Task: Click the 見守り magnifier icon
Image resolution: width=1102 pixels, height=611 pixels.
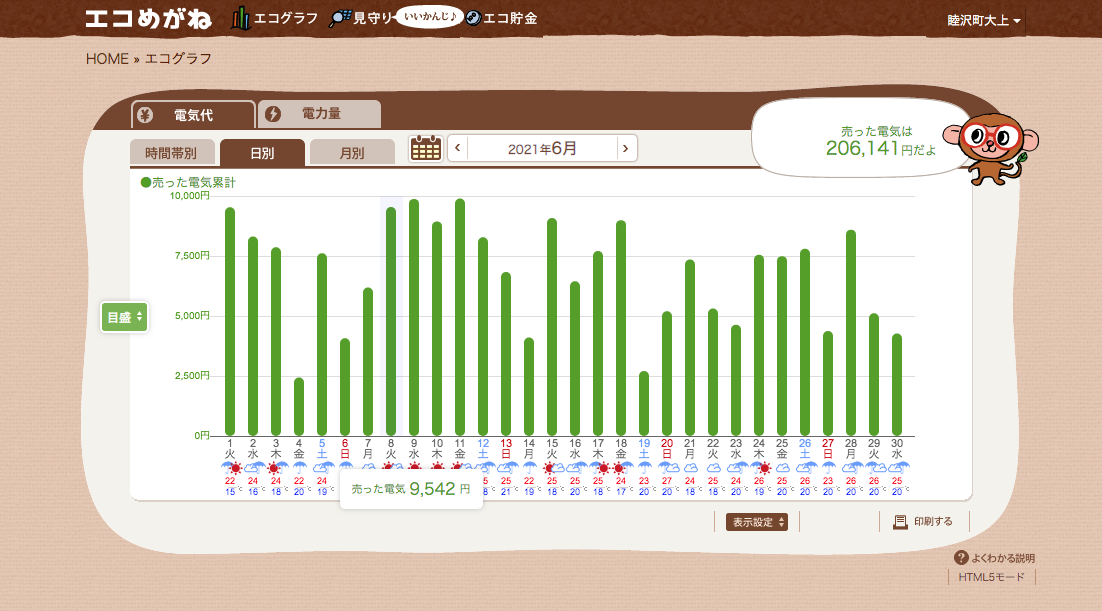Action: click(x=340, y=19)
